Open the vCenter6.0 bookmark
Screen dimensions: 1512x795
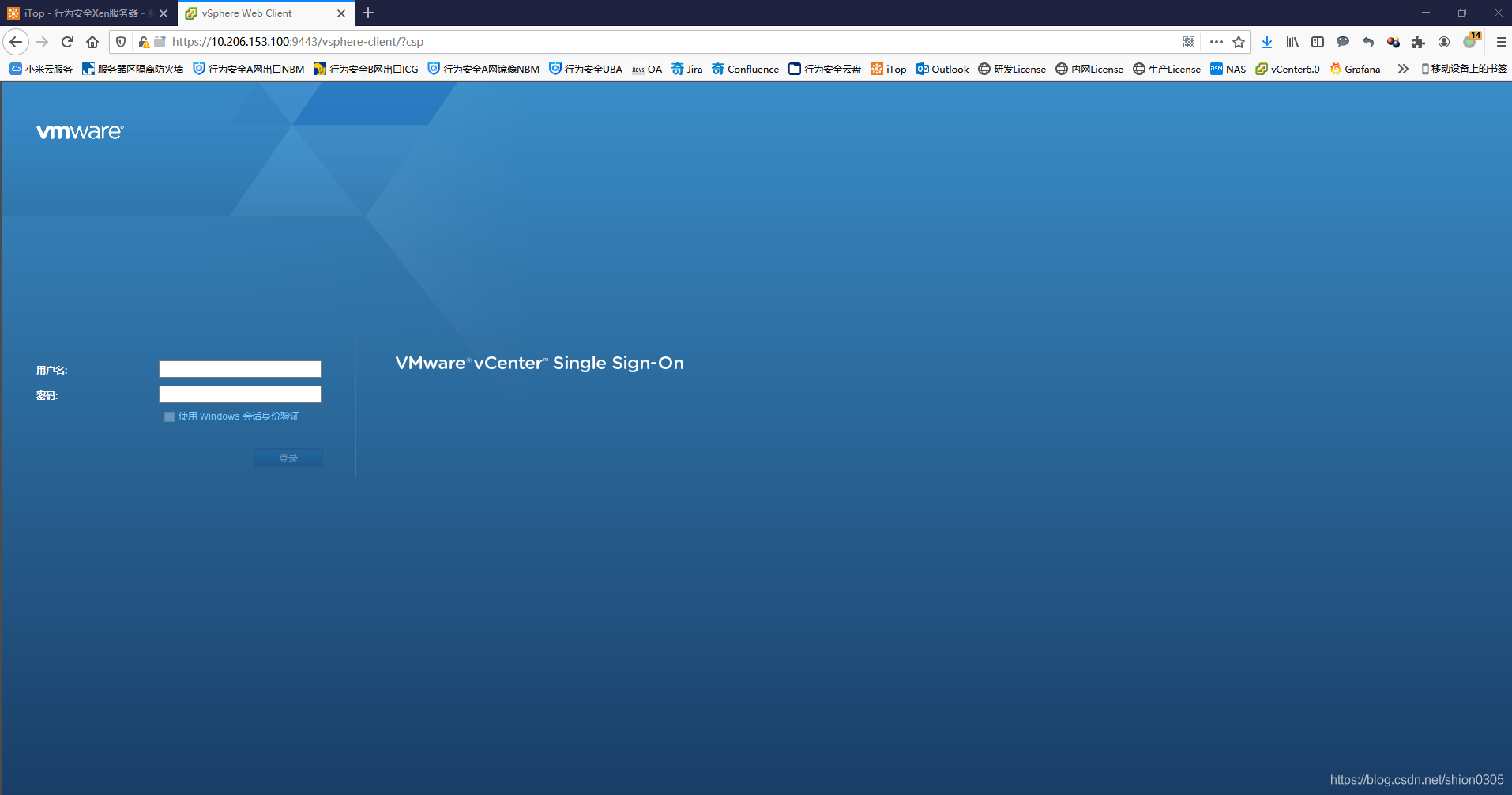pos(1288,69)
